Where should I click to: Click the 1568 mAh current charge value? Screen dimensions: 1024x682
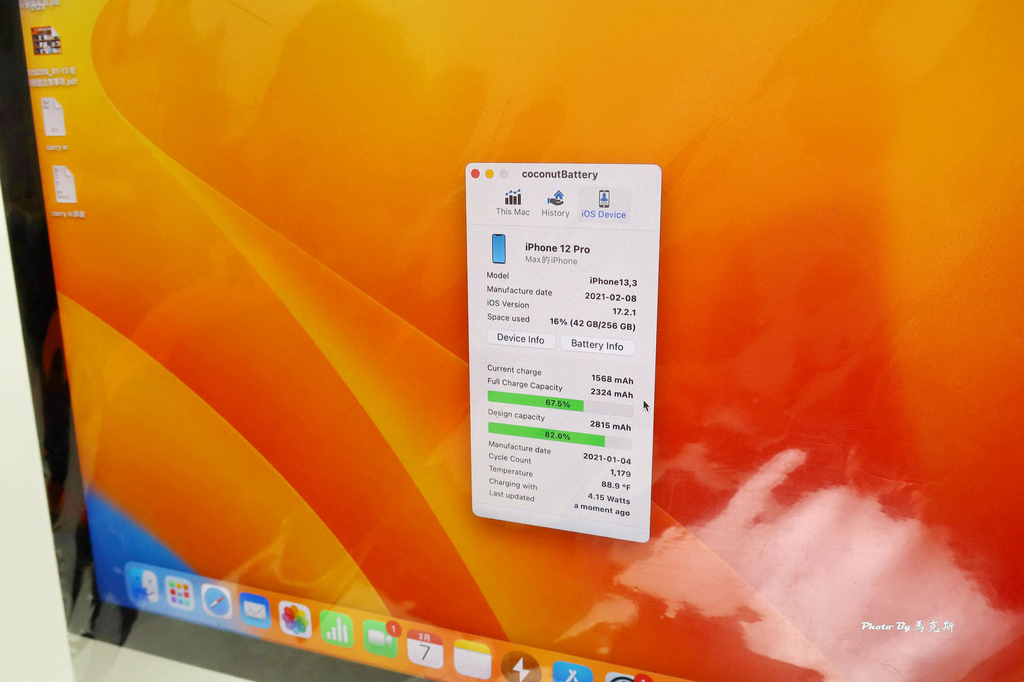612,379
